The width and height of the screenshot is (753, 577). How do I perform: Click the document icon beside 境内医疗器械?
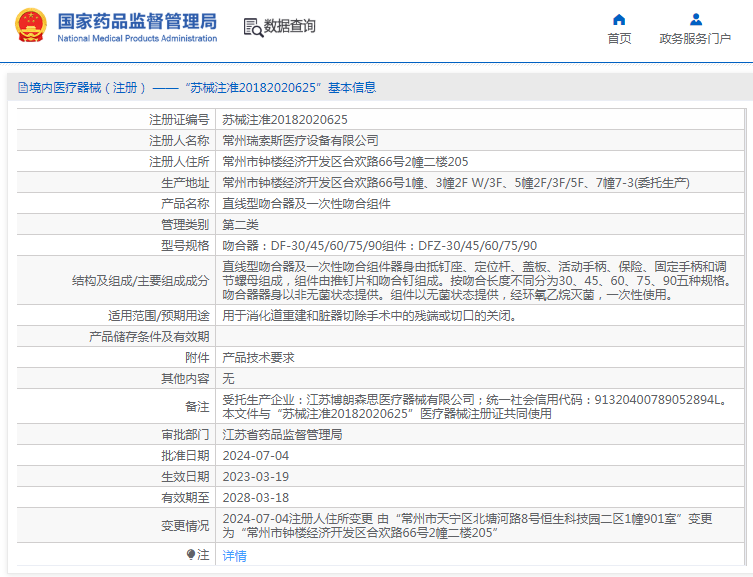[23, 87]
